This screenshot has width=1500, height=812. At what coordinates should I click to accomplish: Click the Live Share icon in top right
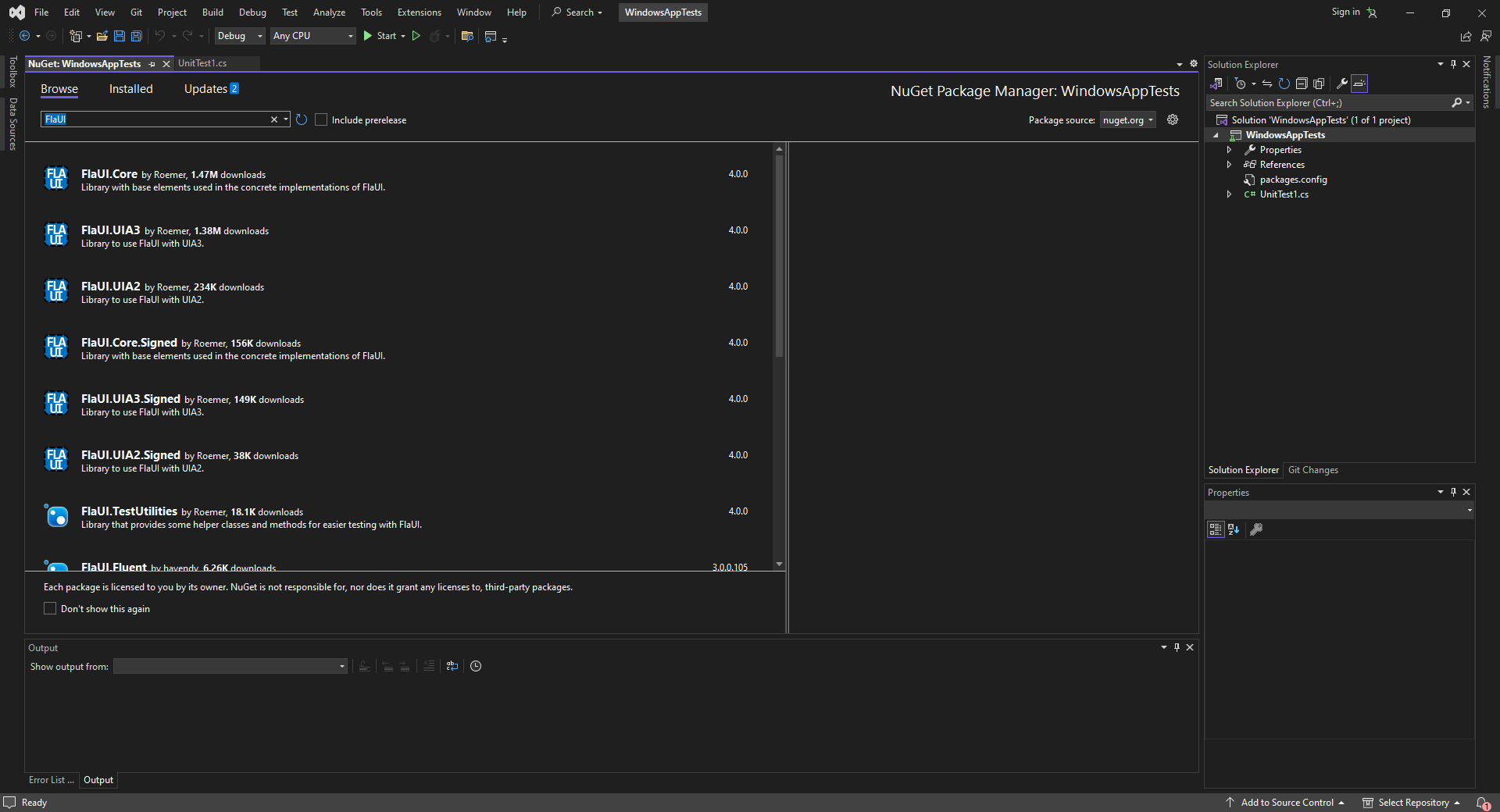[1466, 36]
